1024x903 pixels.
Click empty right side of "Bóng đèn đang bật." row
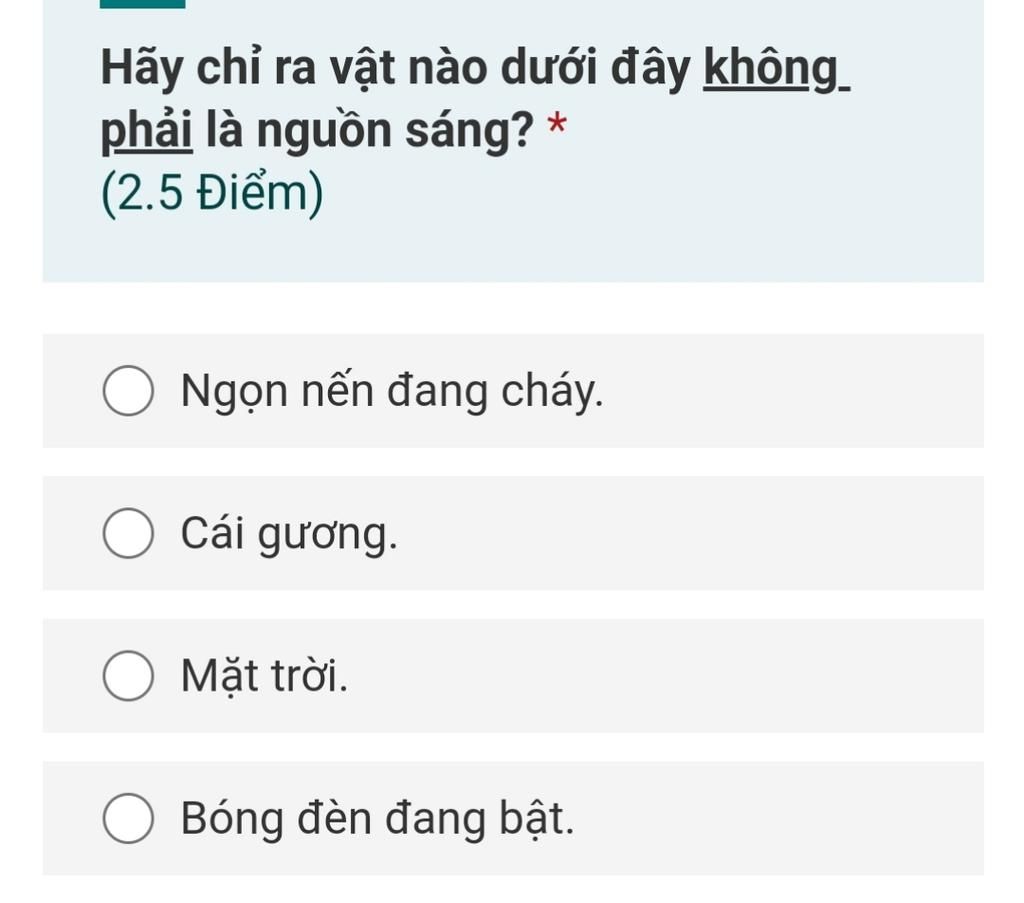(800, 819)
